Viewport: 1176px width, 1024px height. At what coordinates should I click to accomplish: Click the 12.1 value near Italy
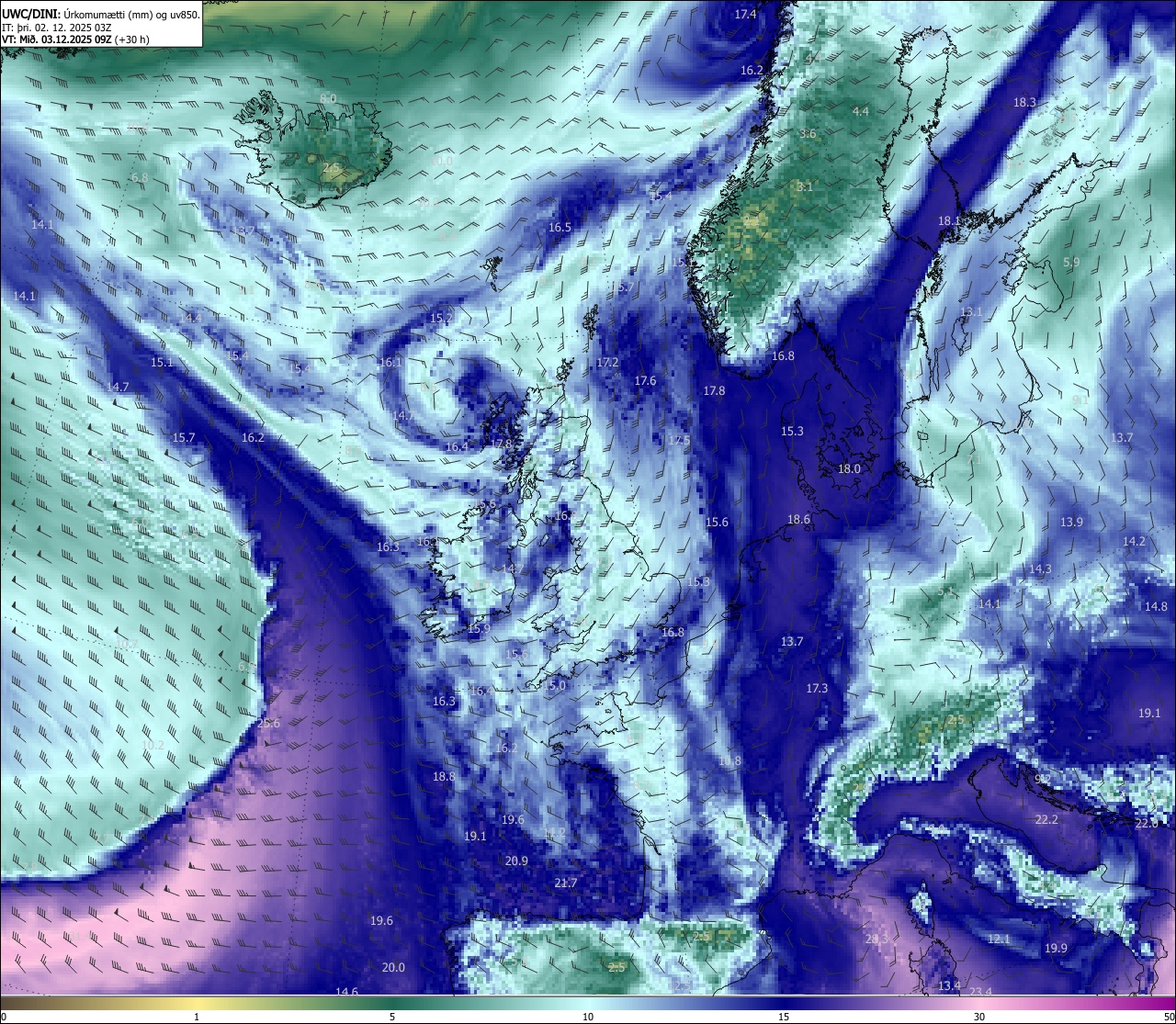(x=999, y=940)
